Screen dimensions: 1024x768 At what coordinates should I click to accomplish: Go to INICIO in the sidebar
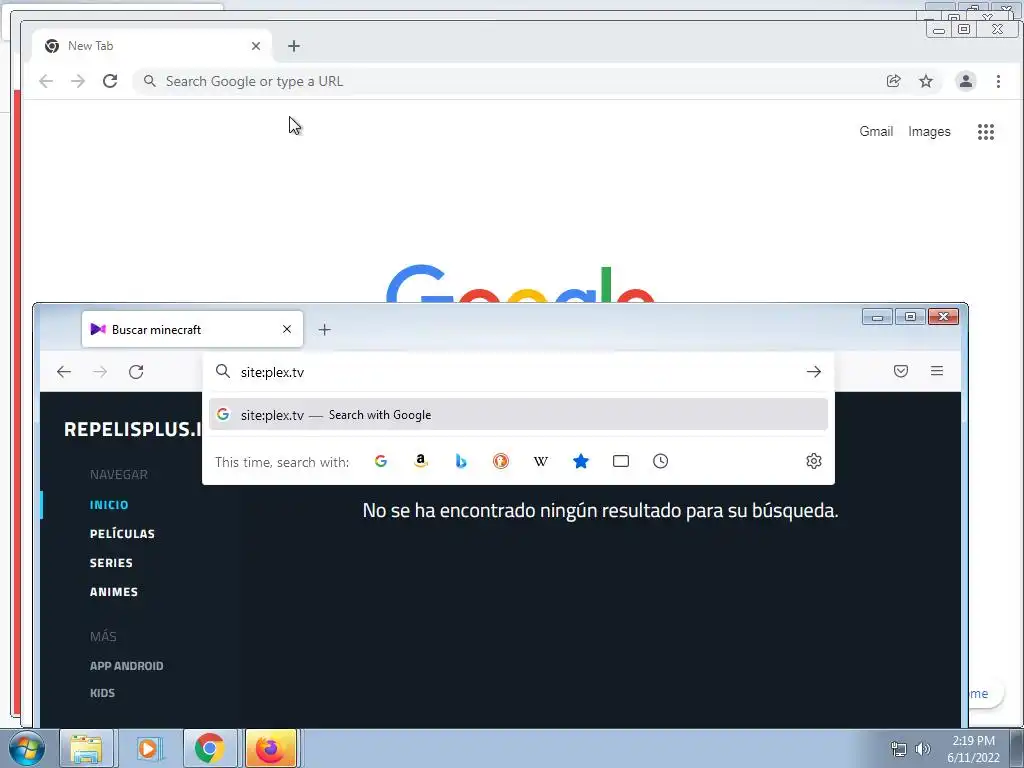[x=109, y=505]
